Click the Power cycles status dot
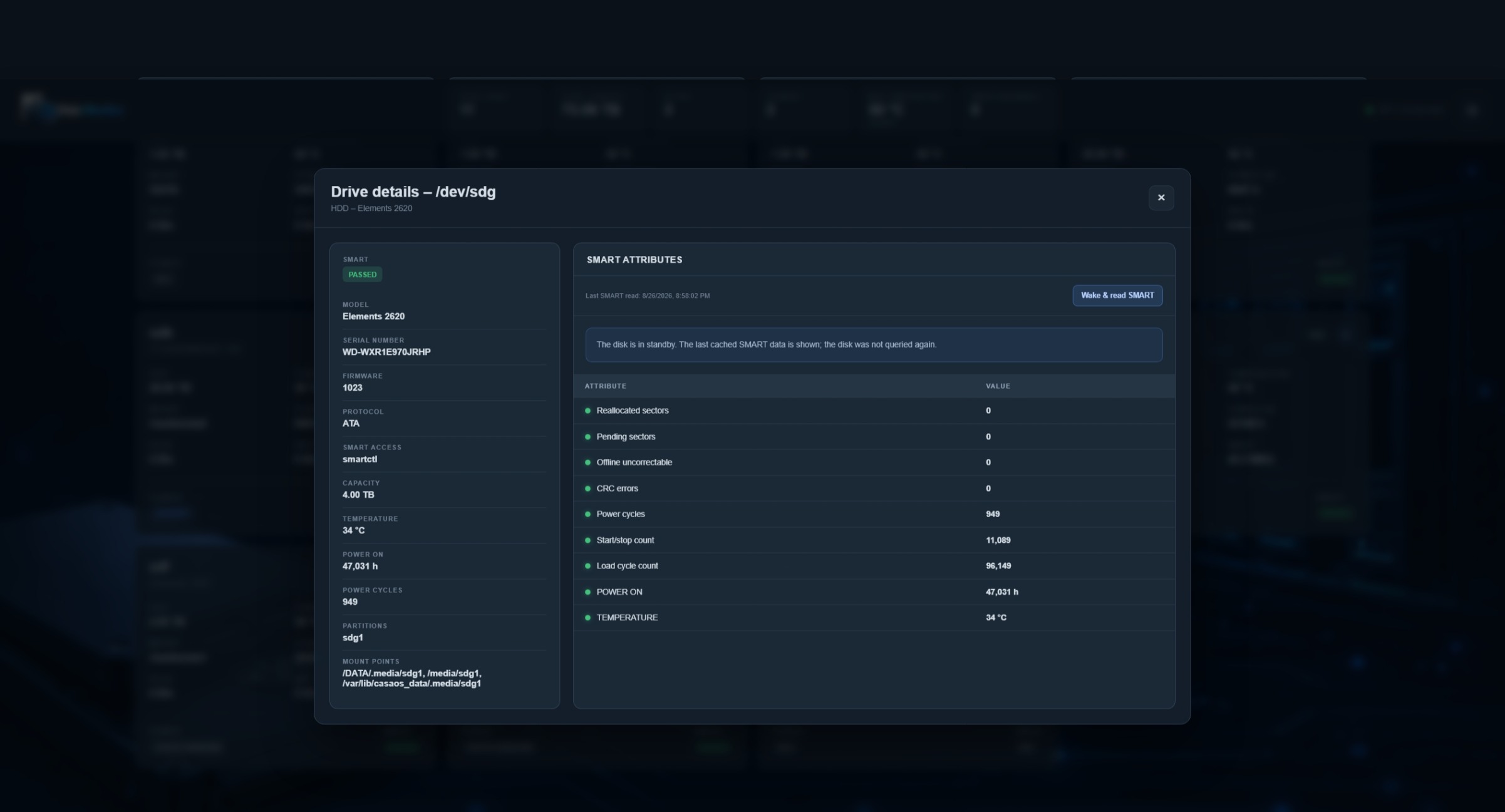Screen dimensions: 1505x812 (587, 514)
